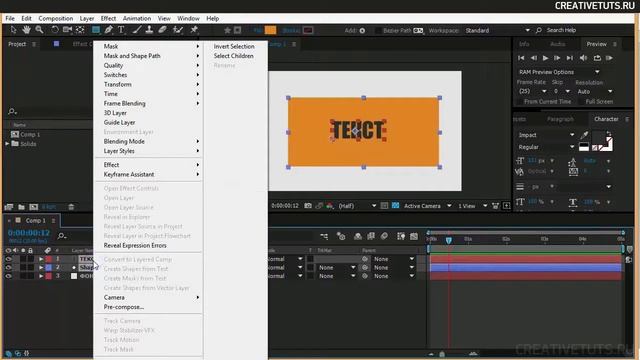The image size is (640, 360).
Task: Open layer 2 Parent None dropdown
Action: (393, 267)
